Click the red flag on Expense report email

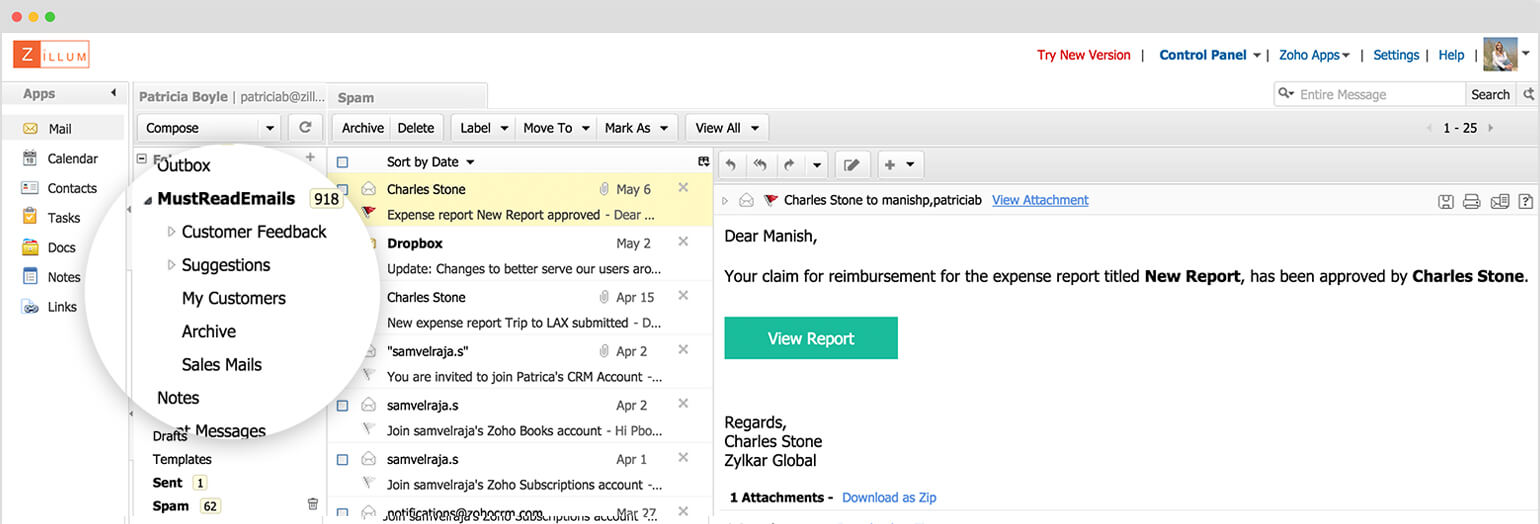[368, 213]
